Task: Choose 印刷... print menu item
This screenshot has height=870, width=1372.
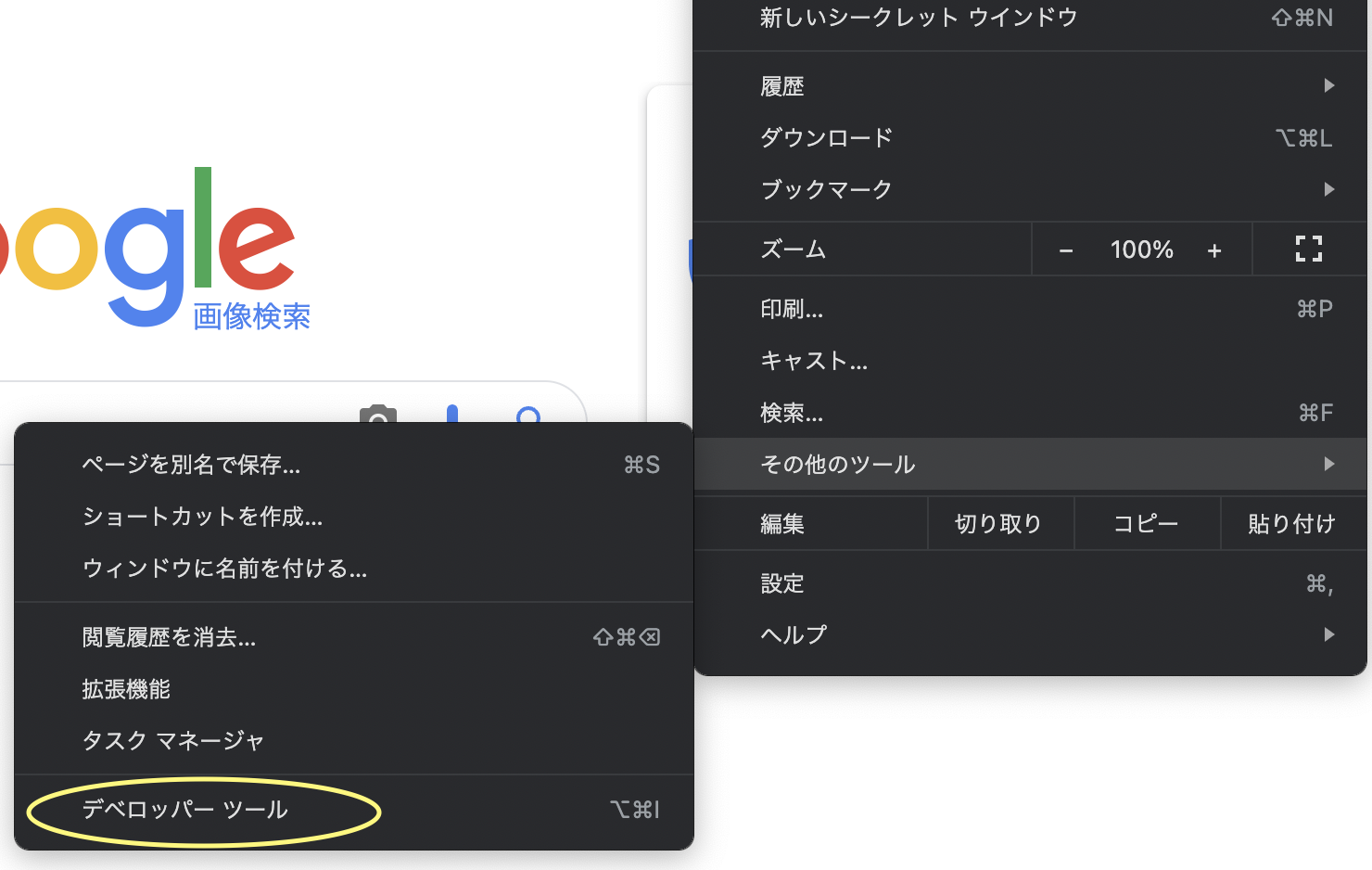Action: click(1030, 309)
